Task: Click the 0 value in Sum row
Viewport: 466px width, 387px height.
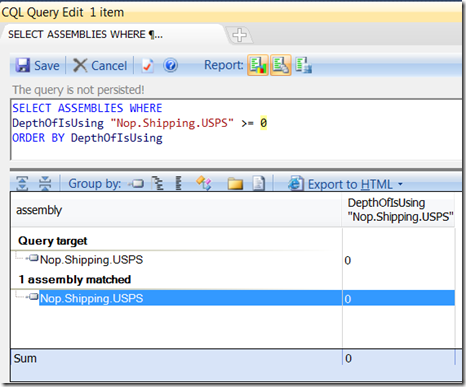Action: coord(348,358)
